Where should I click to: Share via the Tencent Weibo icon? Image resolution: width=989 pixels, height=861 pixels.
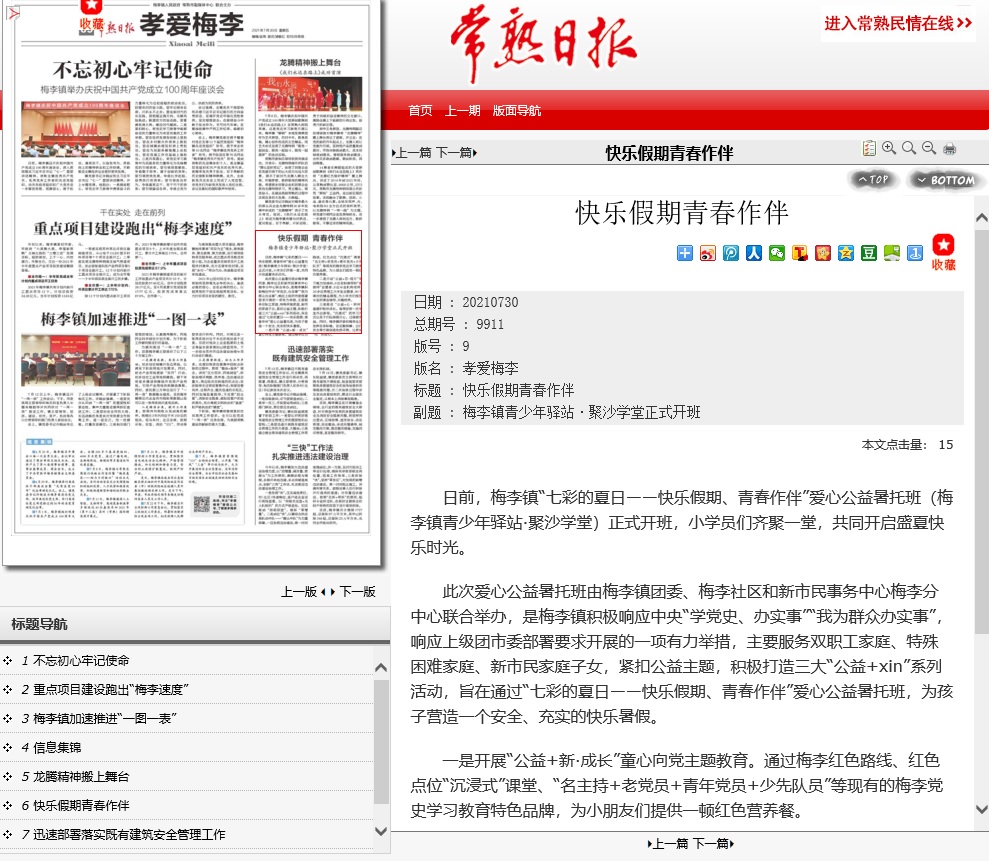pyautogui.click(x=730, y=253)
